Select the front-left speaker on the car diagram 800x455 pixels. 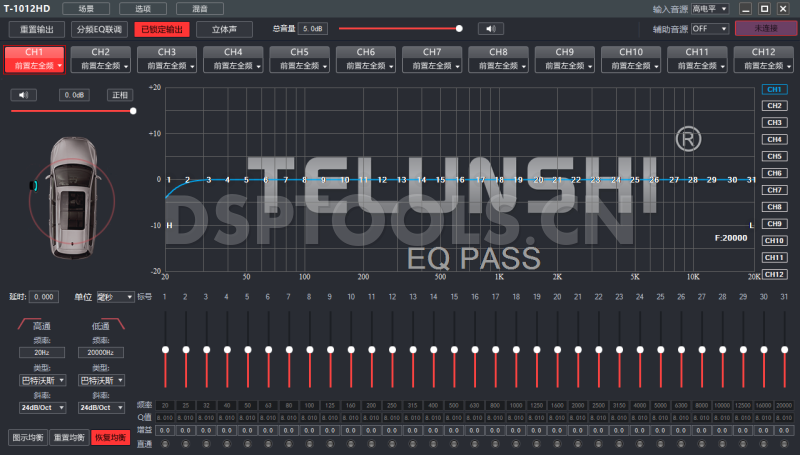coord(34,185)
